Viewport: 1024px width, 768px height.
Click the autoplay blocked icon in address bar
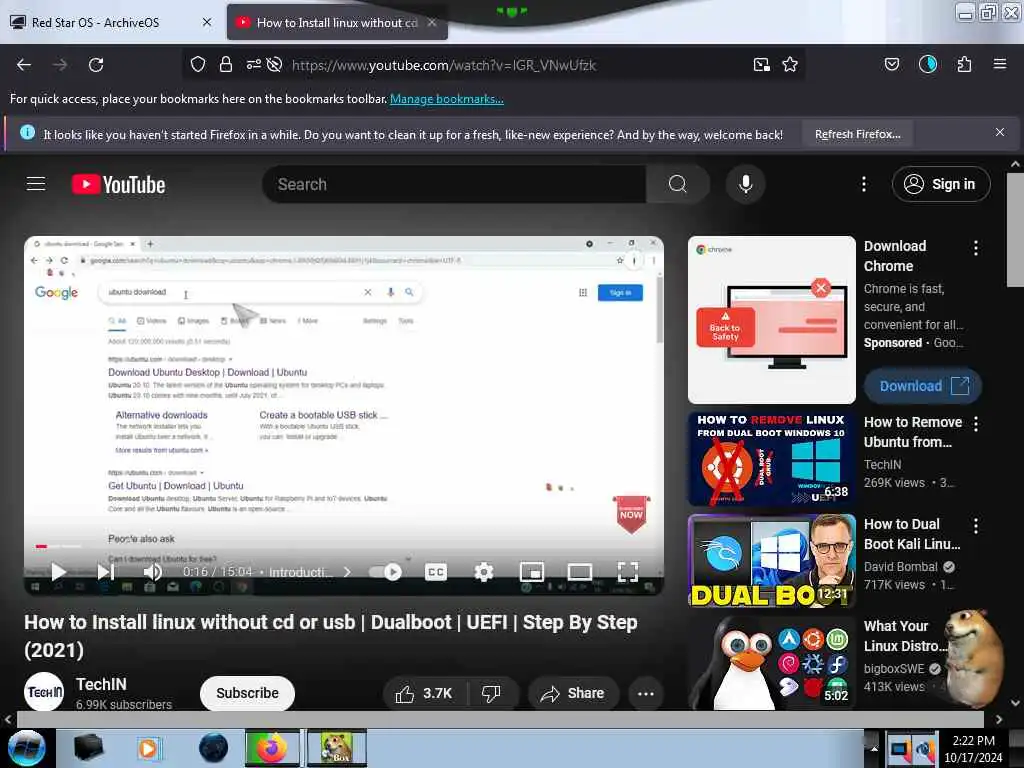coord(274,64)
